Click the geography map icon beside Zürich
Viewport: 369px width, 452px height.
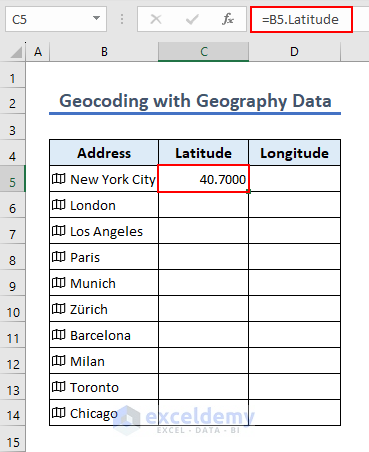(59, 309)
